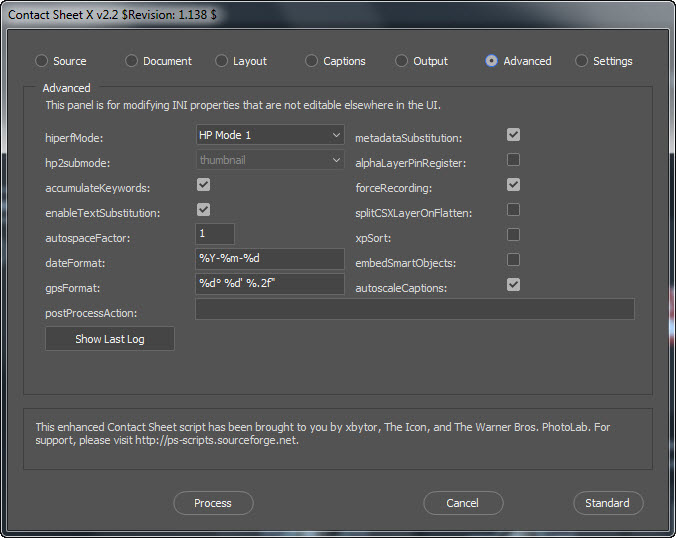Click the gpsFormat text field
This screenshot has width=676, height=538.
click(x=270, y=284)
